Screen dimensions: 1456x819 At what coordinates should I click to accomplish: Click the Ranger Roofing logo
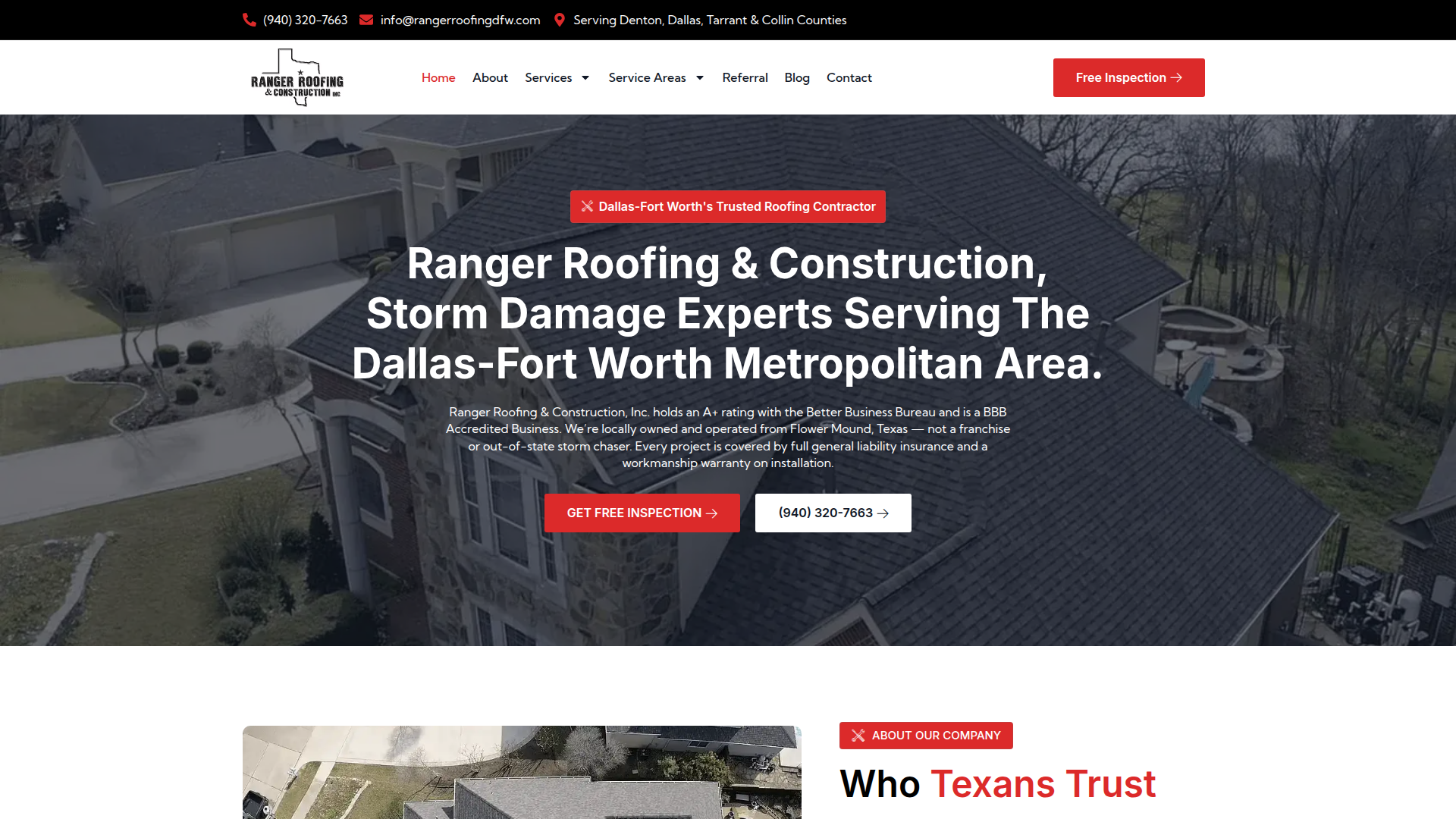297,77
